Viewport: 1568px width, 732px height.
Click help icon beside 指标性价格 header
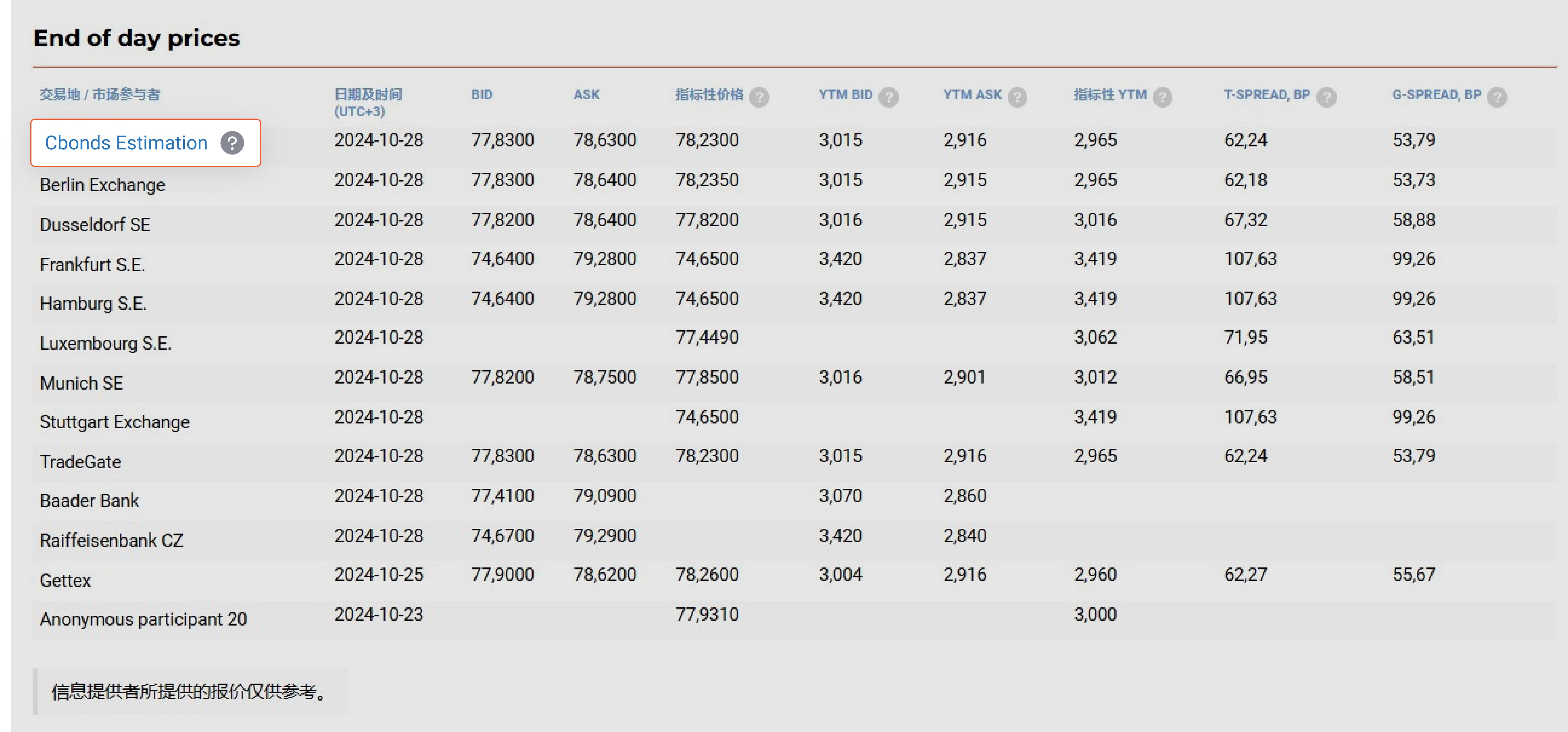click(759, 97)
